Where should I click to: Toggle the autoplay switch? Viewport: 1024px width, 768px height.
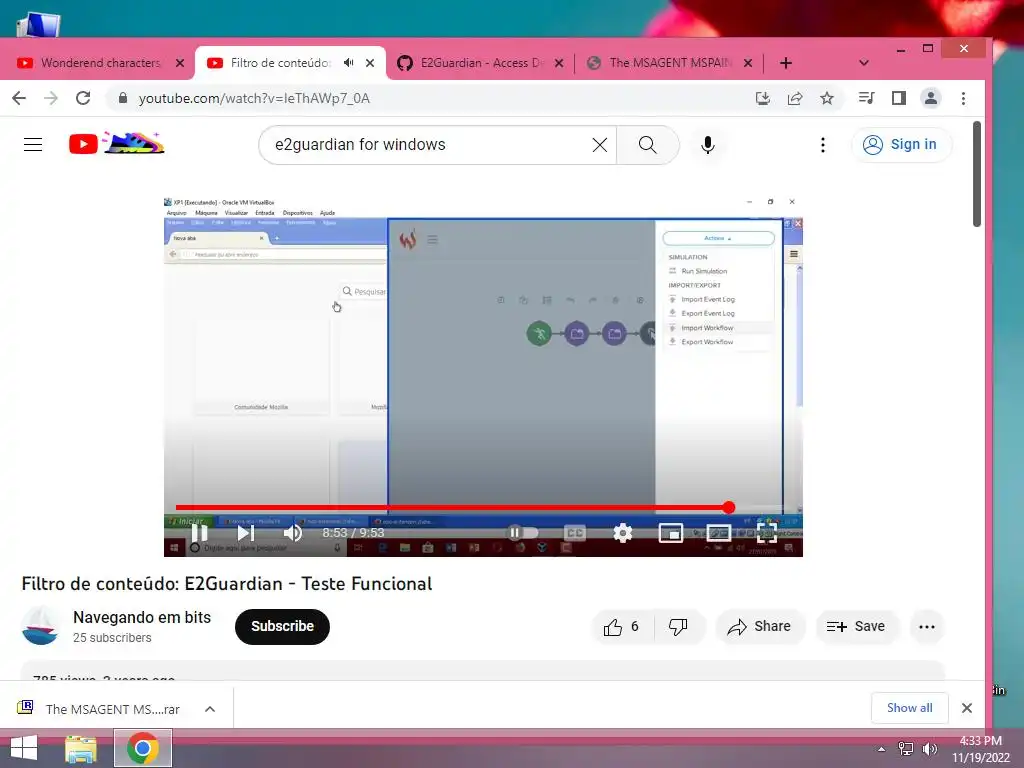pyautogui.click(x=522, y=533)
